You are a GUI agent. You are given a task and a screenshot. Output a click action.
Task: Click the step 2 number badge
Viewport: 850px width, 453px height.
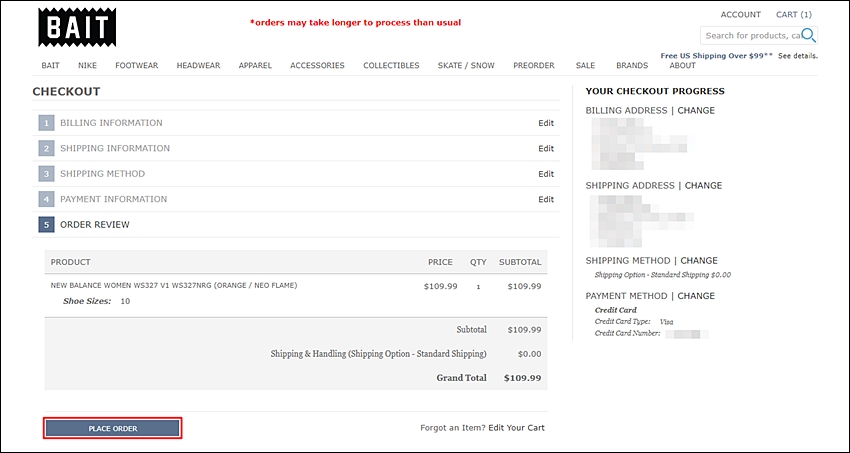click(x=46, y=148)
